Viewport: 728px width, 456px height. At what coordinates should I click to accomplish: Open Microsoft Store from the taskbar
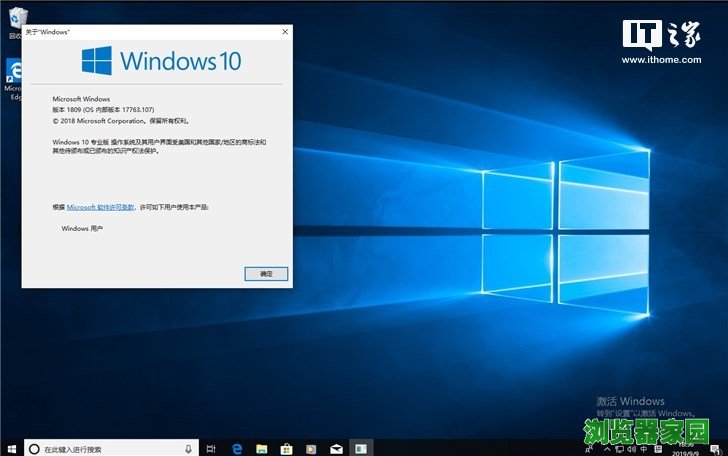click(x=286, y=449)
